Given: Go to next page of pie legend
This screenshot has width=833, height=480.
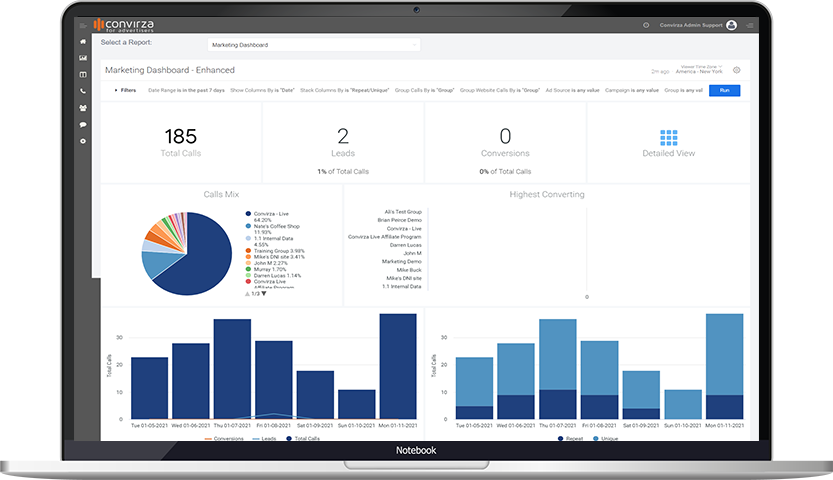Looking at the screenshot, I should tap(264, 293).
